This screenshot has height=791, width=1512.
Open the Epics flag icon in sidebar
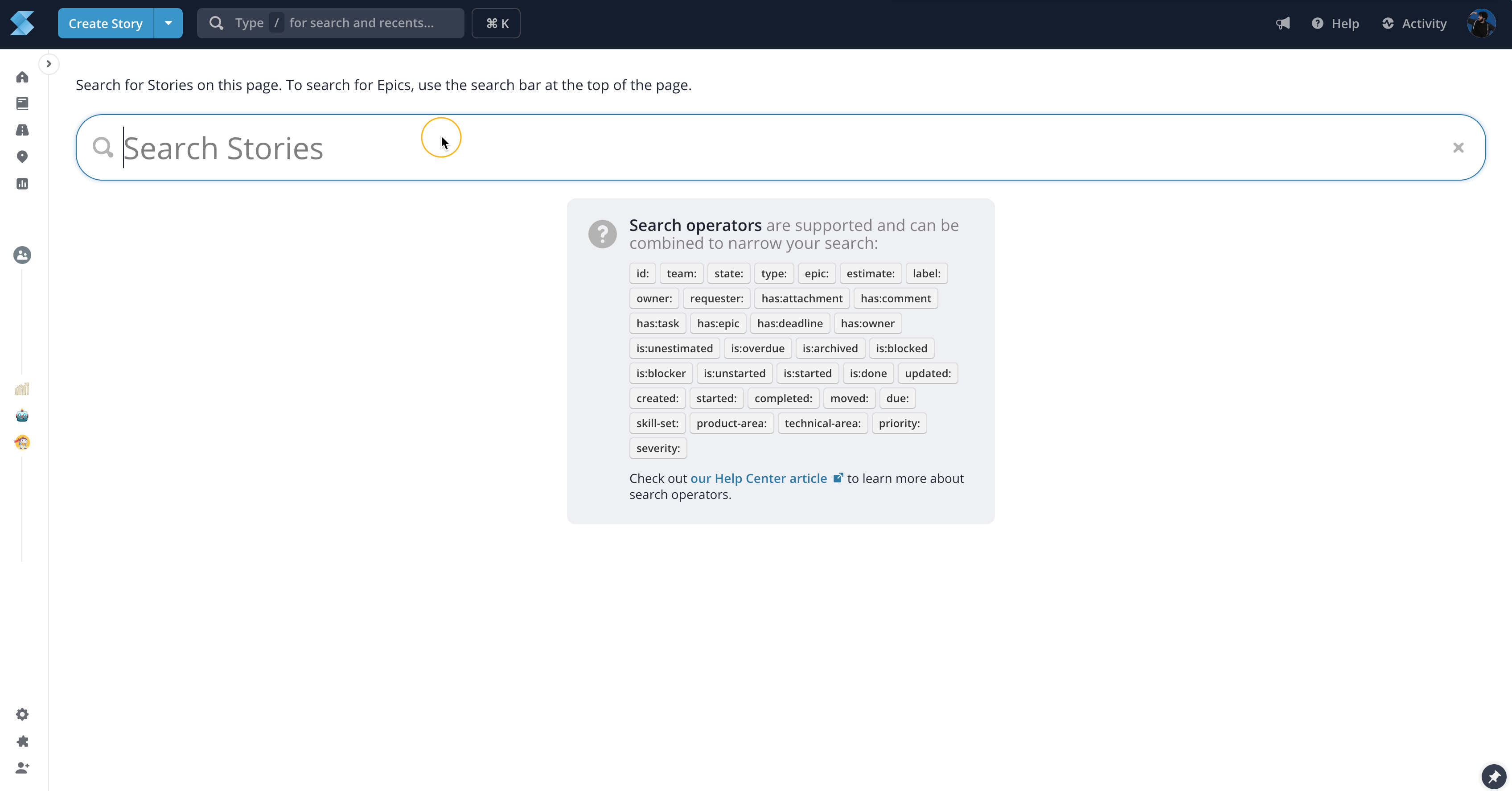[22, 130]
